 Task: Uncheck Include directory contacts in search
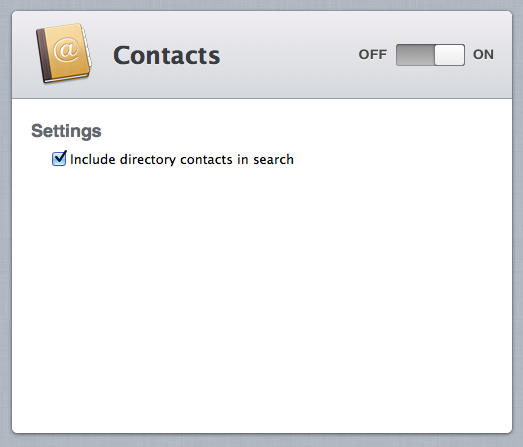coord(59,158)
